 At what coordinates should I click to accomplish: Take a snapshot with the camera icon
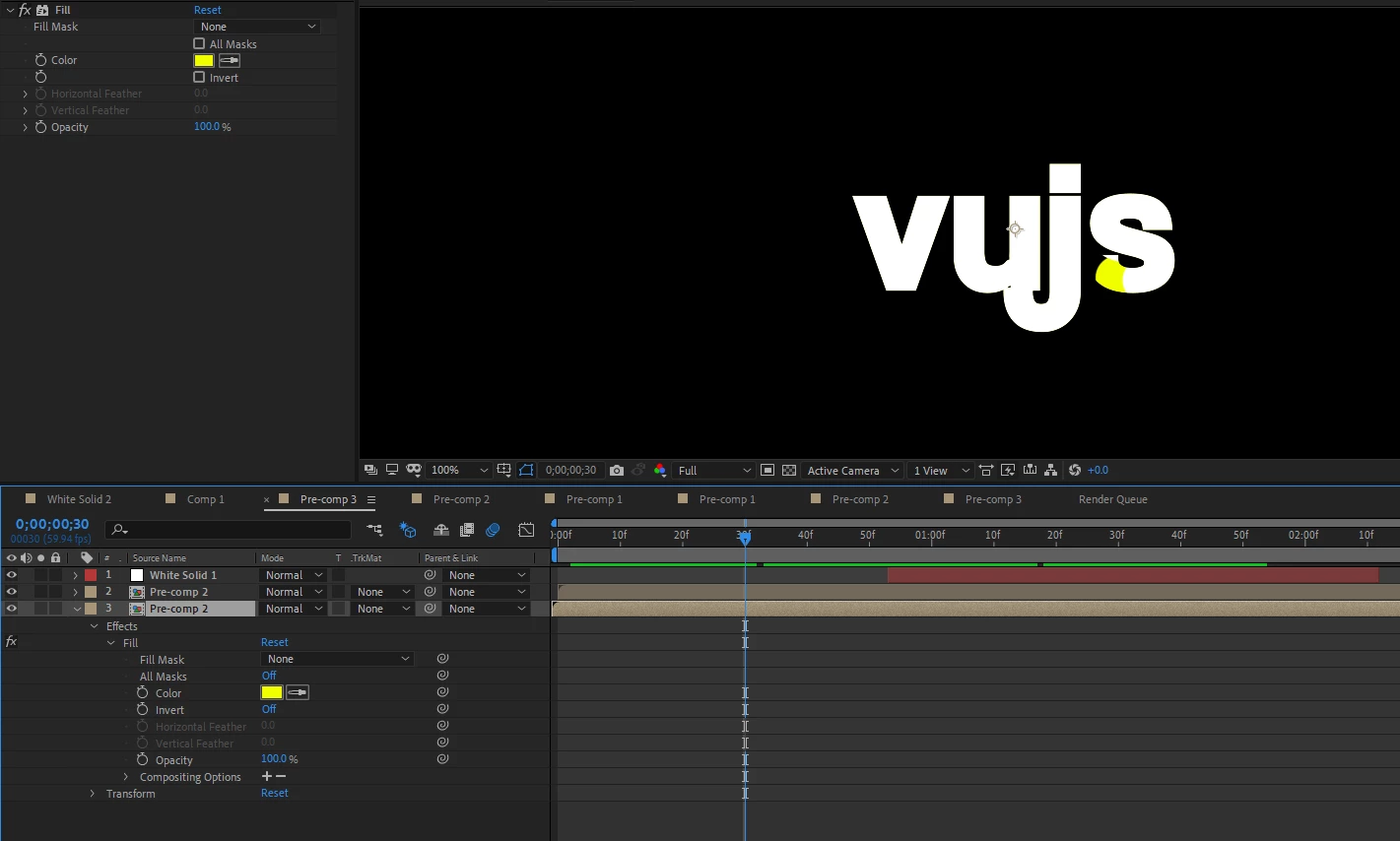[x=617, y=470]
